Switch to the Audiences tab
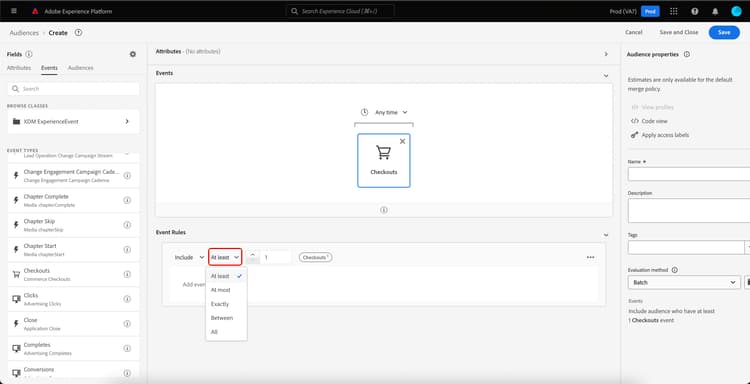This screenshot has height=384, width=750. tap(80, 68)
